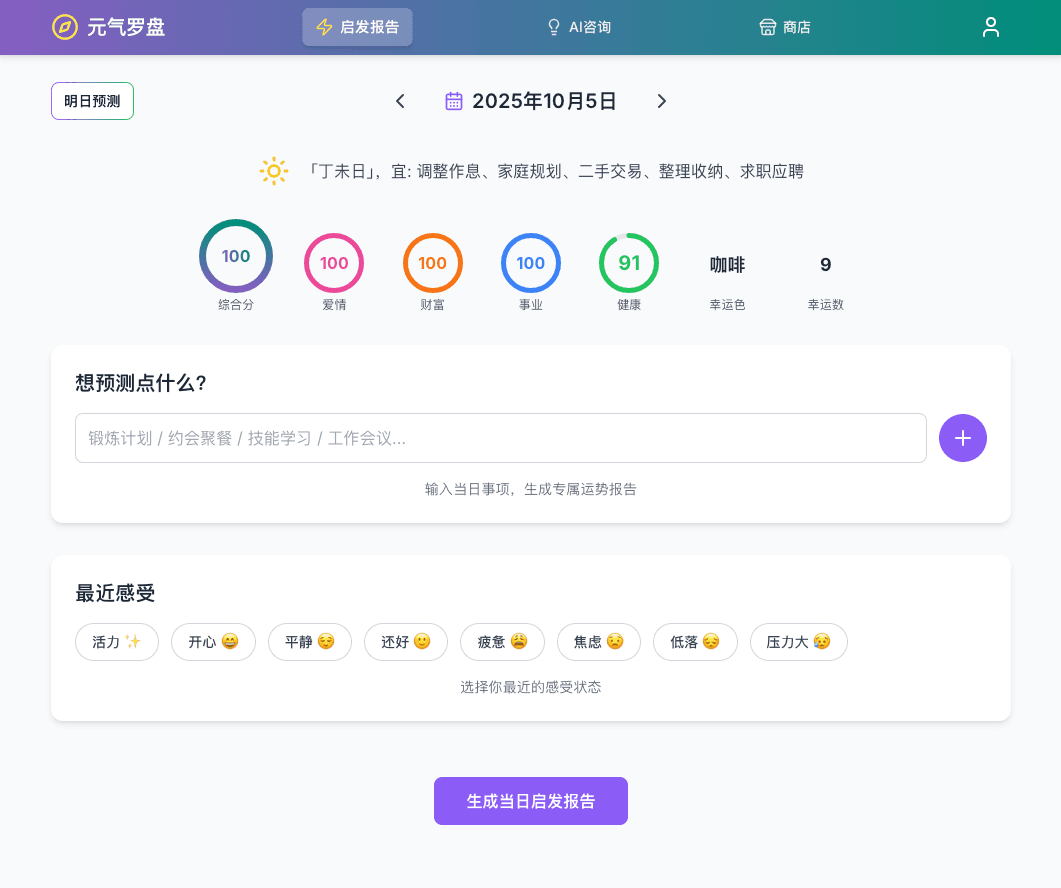Click the prediction input field
Screen dimensions: 1061x888
(500, 438)
